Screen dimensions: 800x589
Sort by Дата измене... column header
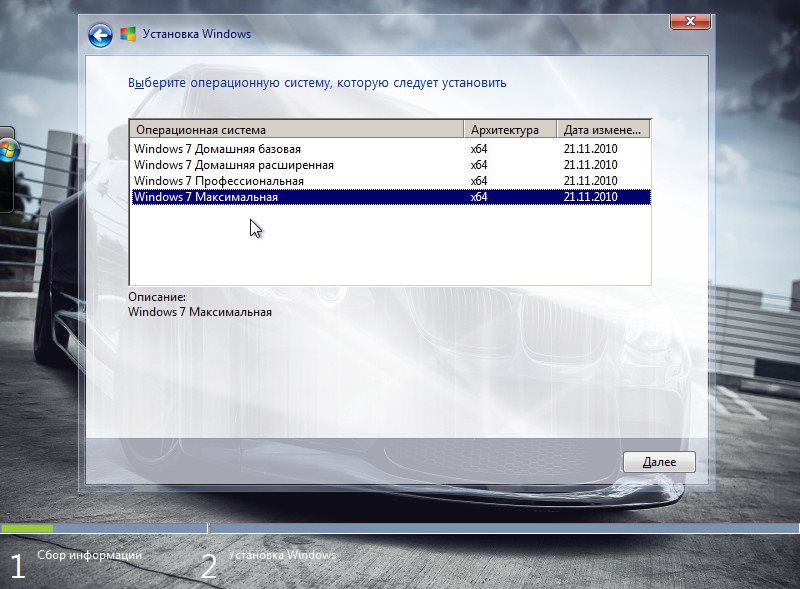pyautogui.click(x=603, y=130)
